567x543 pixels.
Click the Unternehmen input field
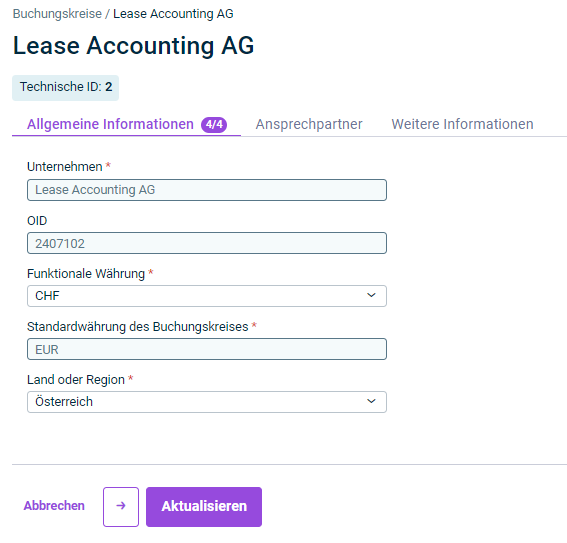pyautogui.click(x=207, y=190)
